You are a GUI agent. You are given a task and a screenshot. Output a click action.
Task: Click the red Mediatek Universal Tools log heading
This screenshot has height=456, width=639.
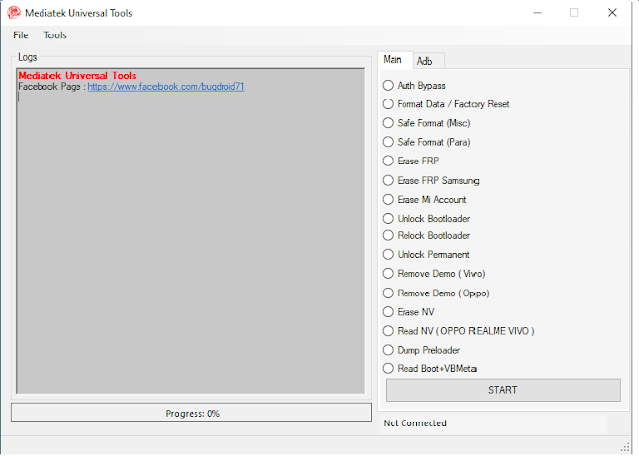tap(77, 76)
